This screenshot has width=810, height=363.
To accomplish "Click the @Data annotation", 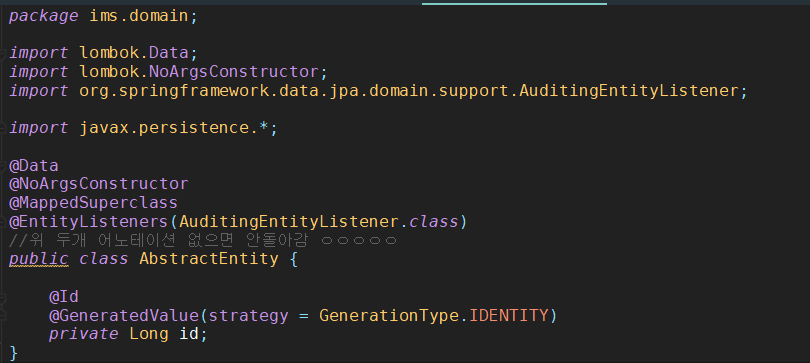I will [34, 166].
